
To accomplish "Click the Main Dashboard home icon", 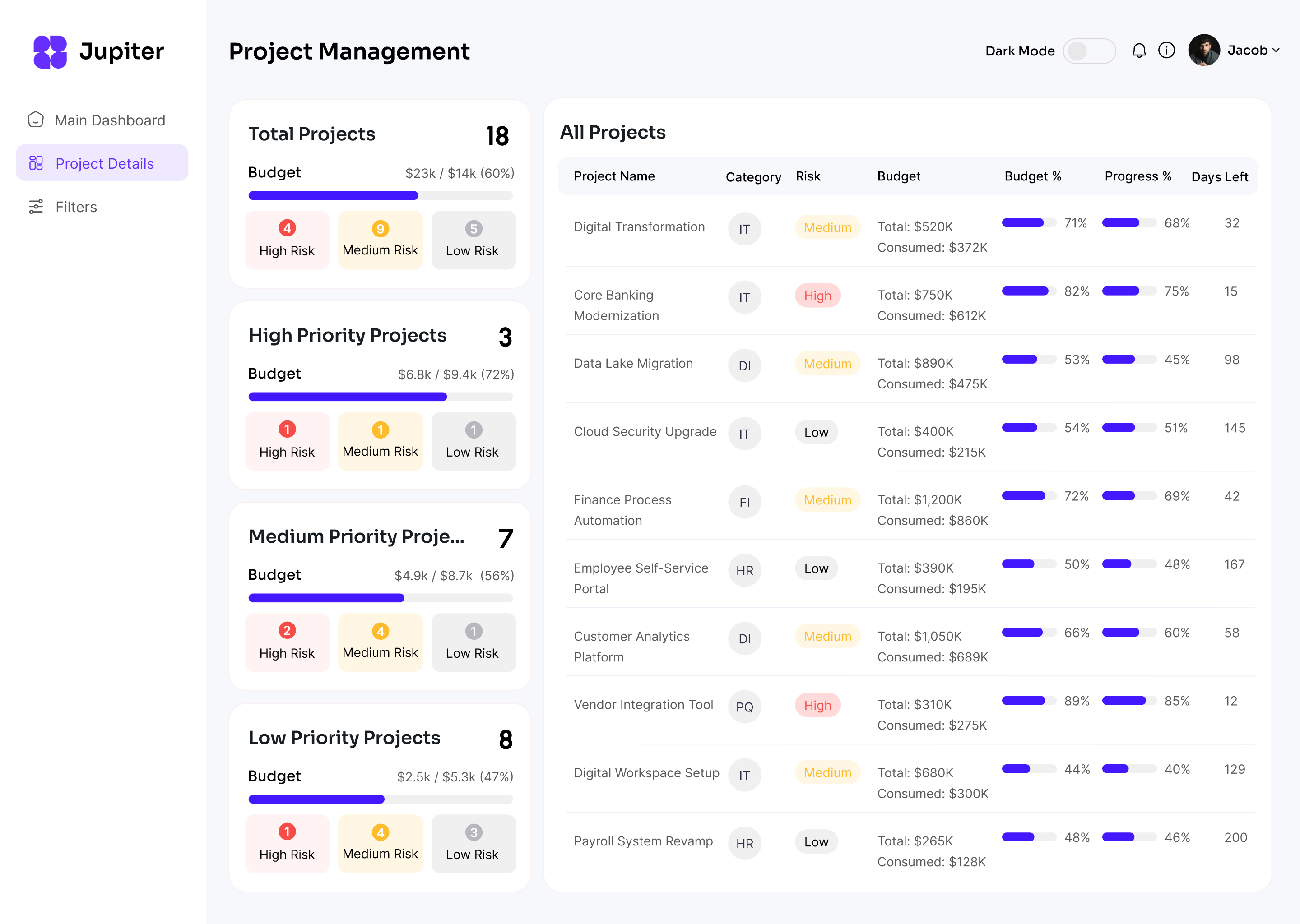I will tap(36, 120).
